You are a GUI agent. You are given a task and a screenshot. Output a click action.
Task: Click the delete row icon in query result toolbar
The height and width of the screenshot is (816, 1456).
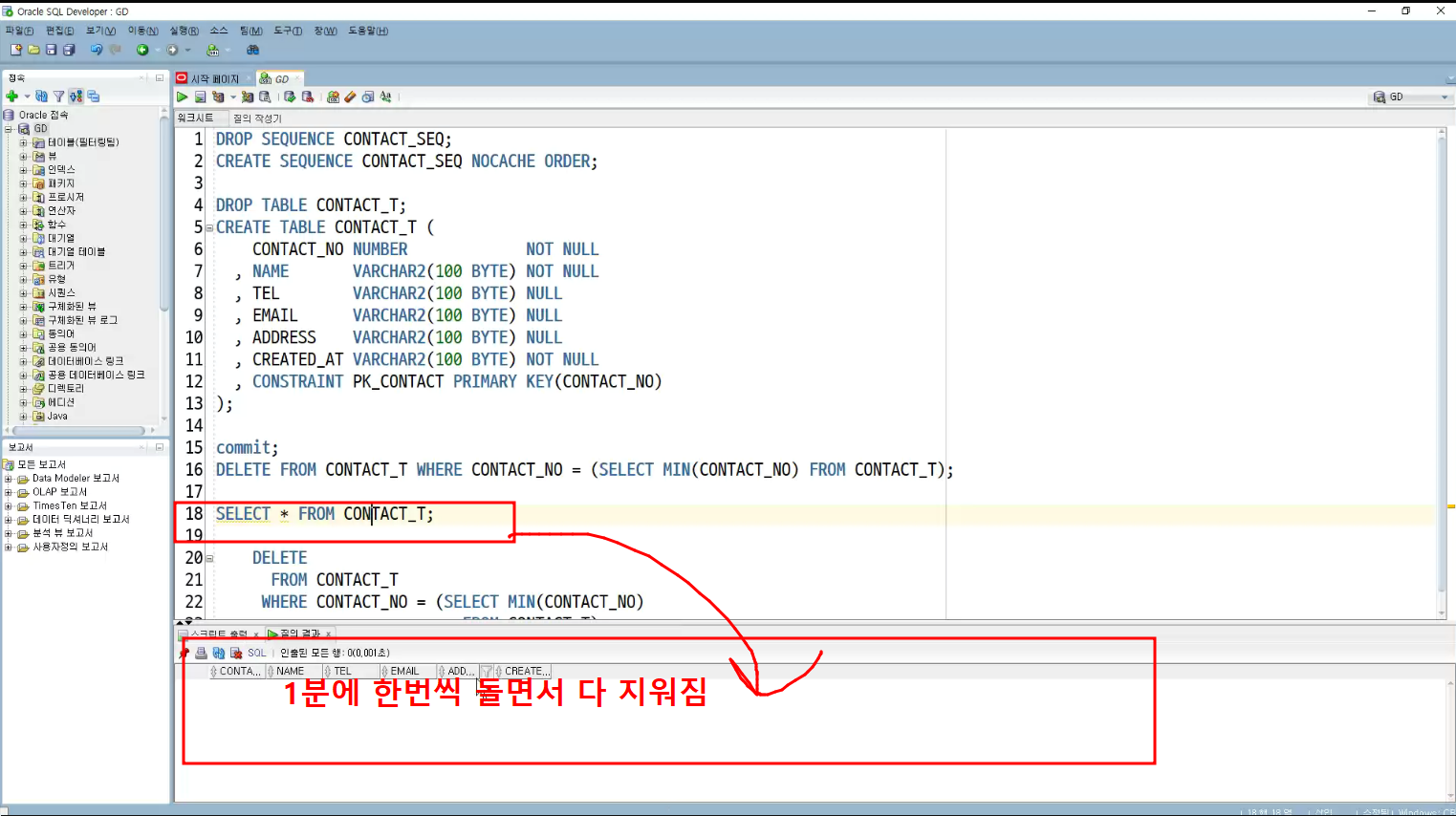pyautogui.click(x=236, y=654)
